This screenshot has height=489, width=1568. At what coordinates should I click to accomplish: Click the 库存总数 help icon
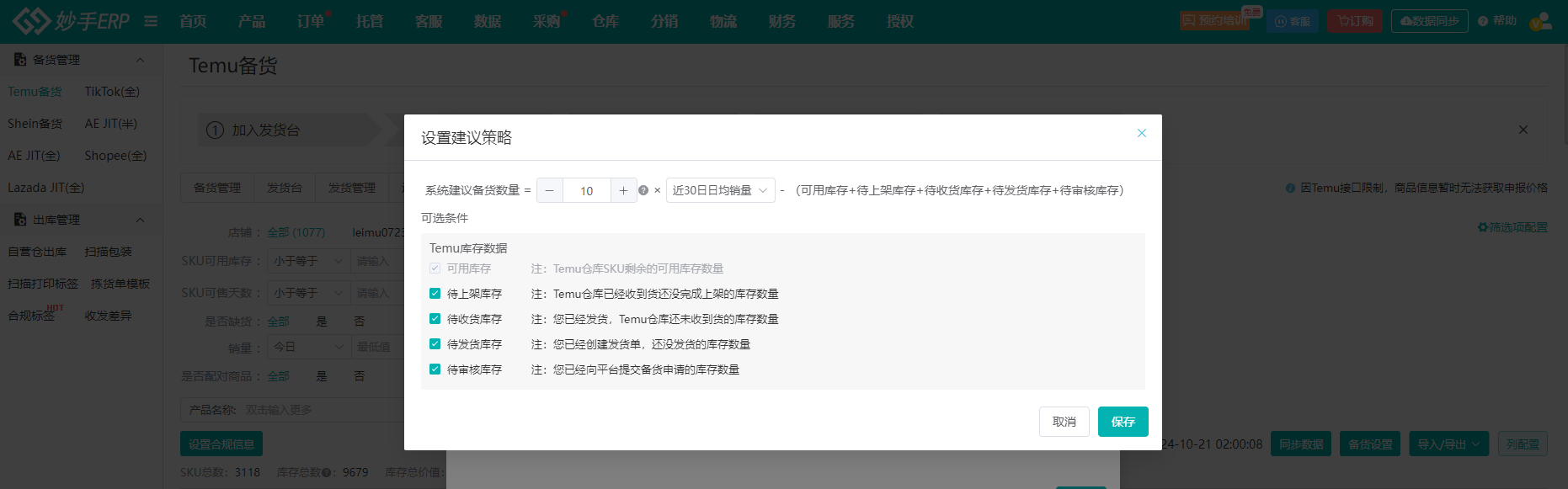[326, 472]
